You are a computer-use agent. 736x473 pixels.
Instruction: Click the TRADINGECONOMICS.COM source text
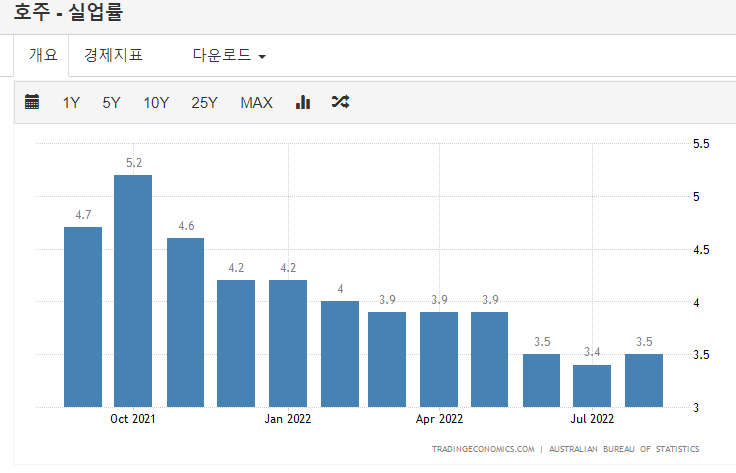pyautogui.click(x=483, y=449)
